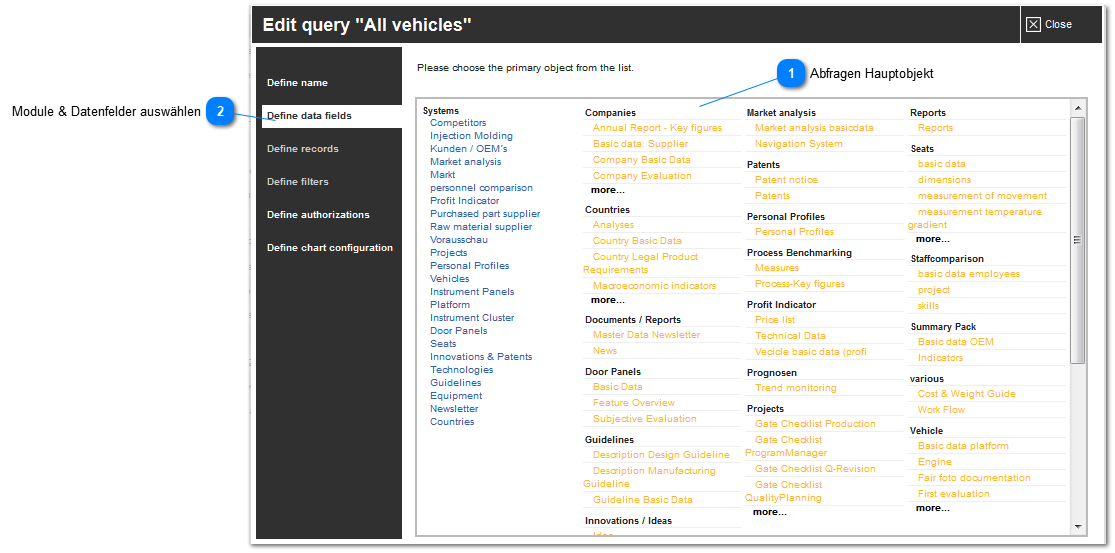This screenshot has height=553, width=1115.
Task: Open Instrument Panels system
Action: tap(472, 291)
